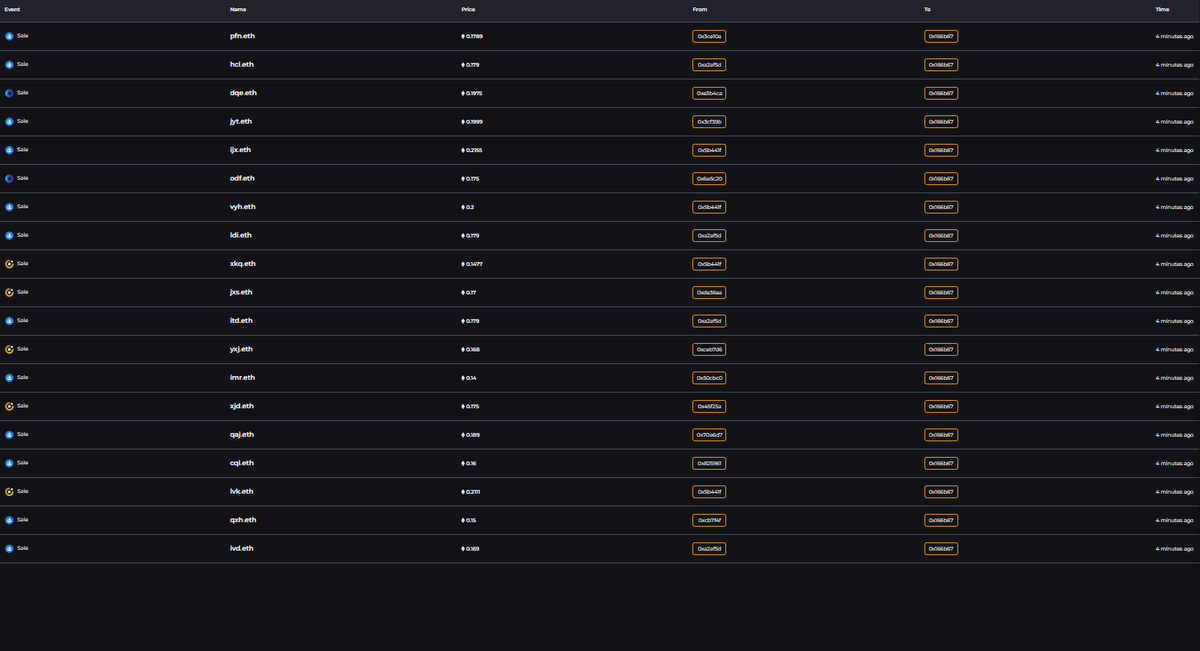
Task: Click the marketplace icon in lvd.eth row
Action: [10, 549]
